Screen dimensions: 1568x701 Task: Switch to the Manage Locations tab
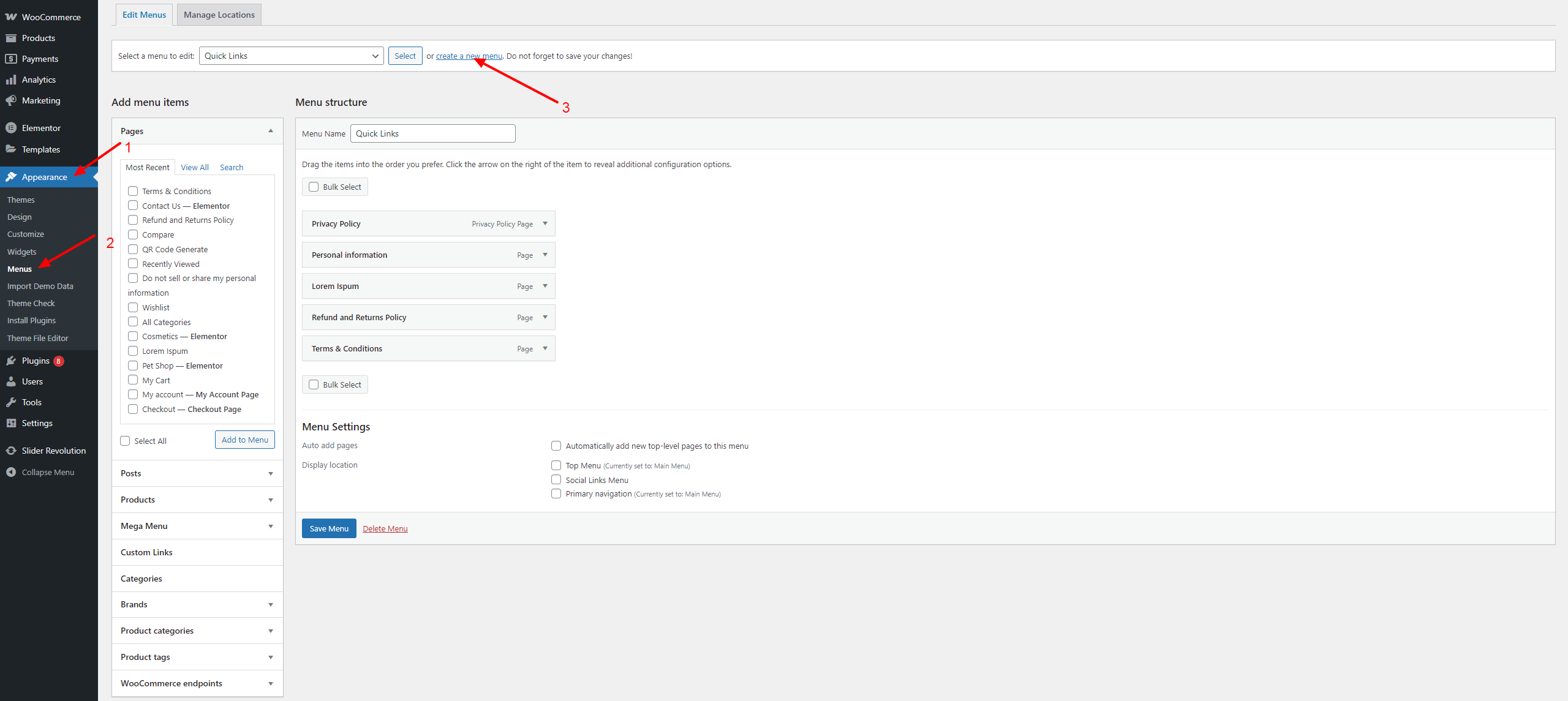[x=219, y=15]
